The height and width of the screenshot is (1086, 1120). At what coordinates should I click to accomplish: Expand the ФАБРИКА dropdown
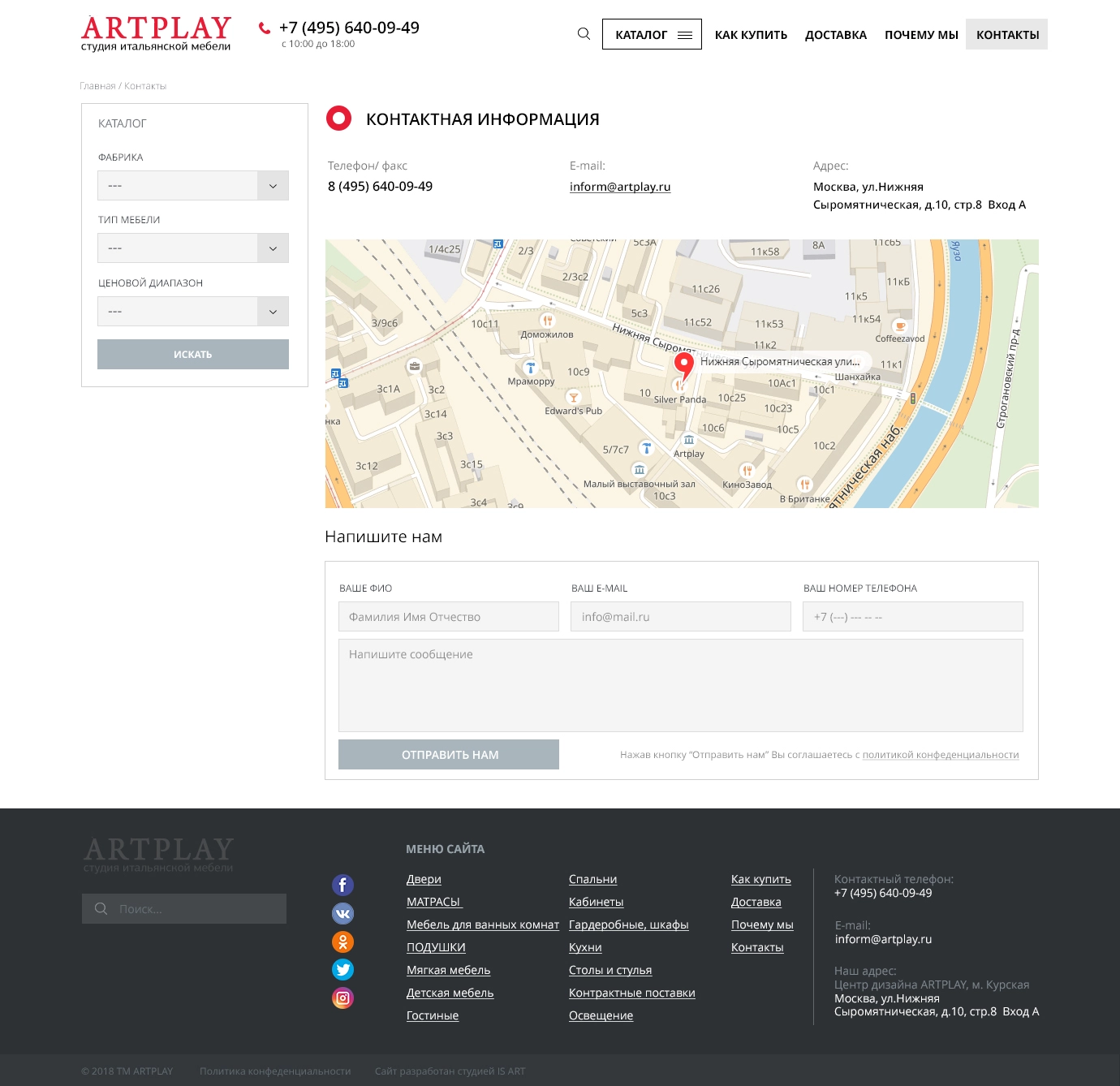pyautogui.click(x=193, y=186)
